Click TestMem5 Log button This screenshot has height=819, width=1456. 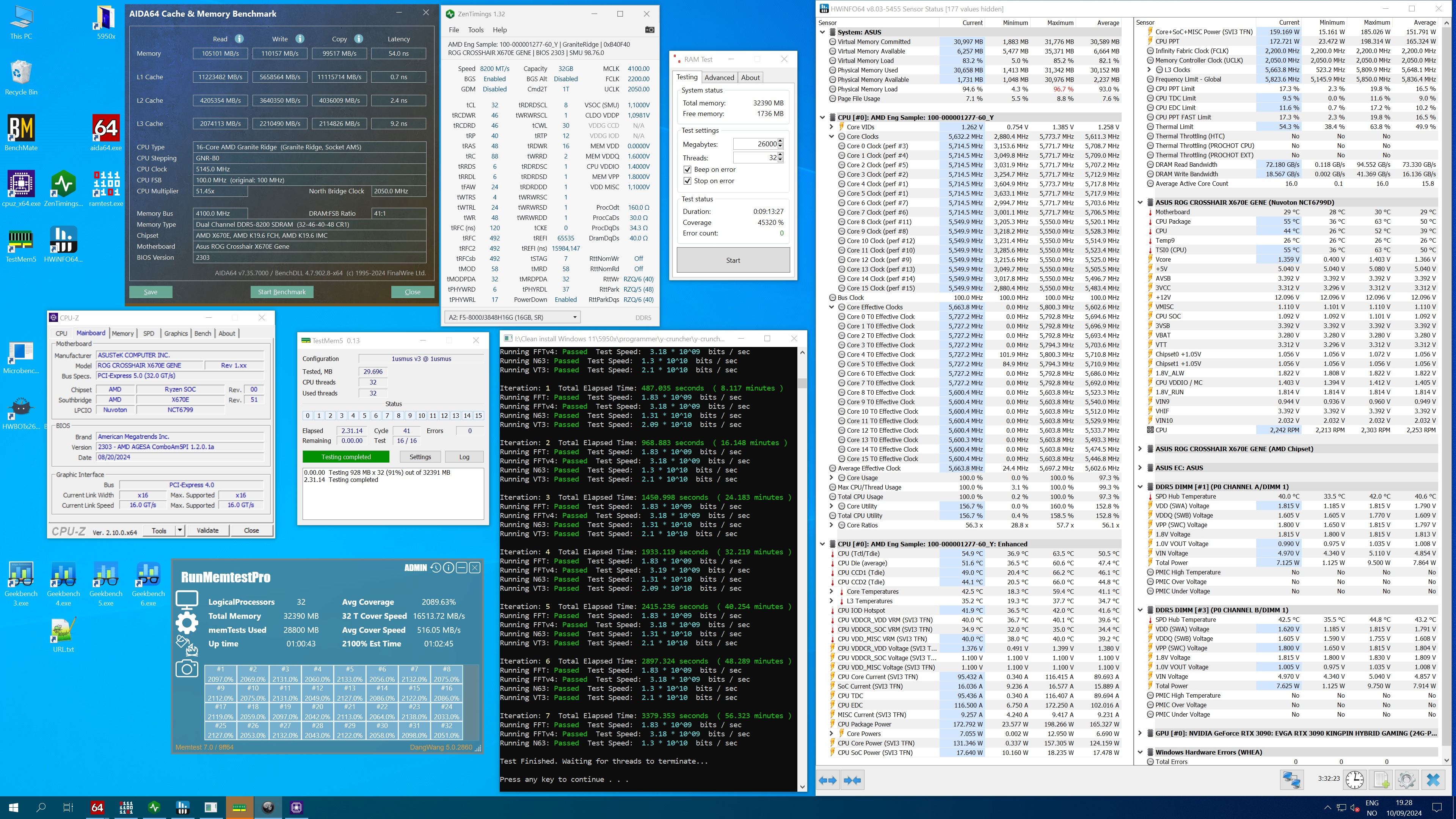pos(464,457)
